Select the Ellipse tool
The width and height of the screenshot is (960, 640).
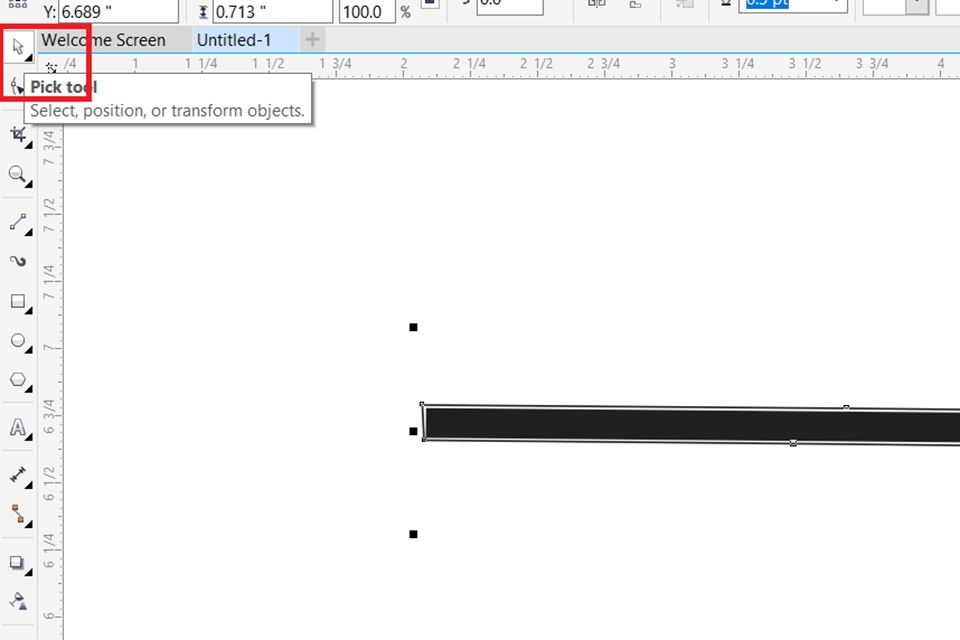point(18,341)
